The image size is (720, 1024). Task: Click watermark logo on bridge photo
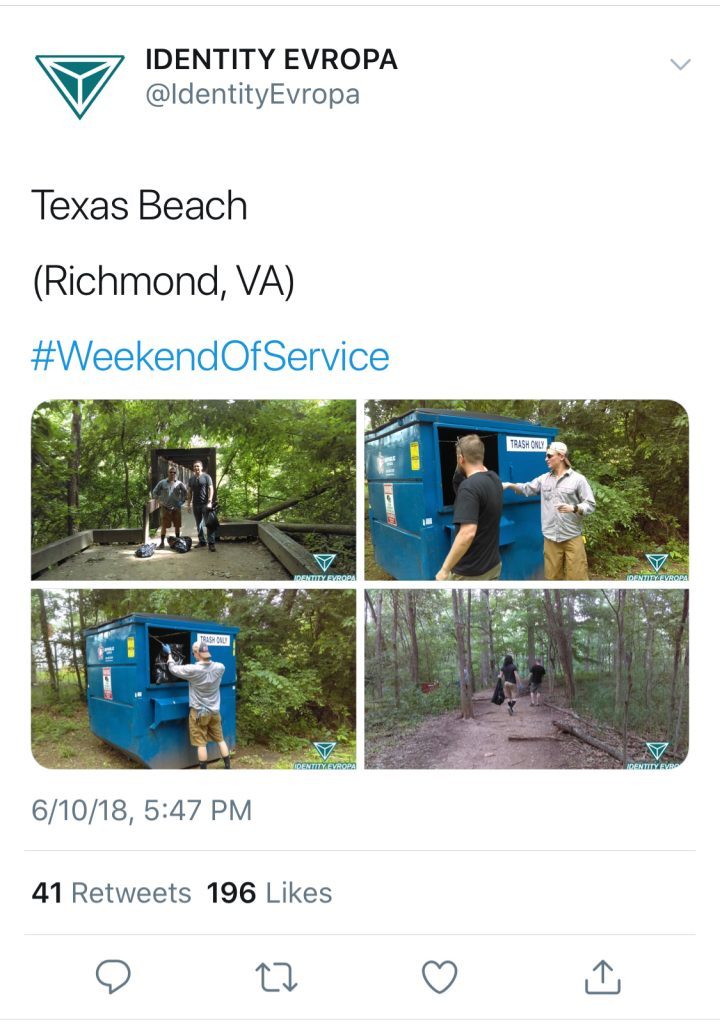325,563
